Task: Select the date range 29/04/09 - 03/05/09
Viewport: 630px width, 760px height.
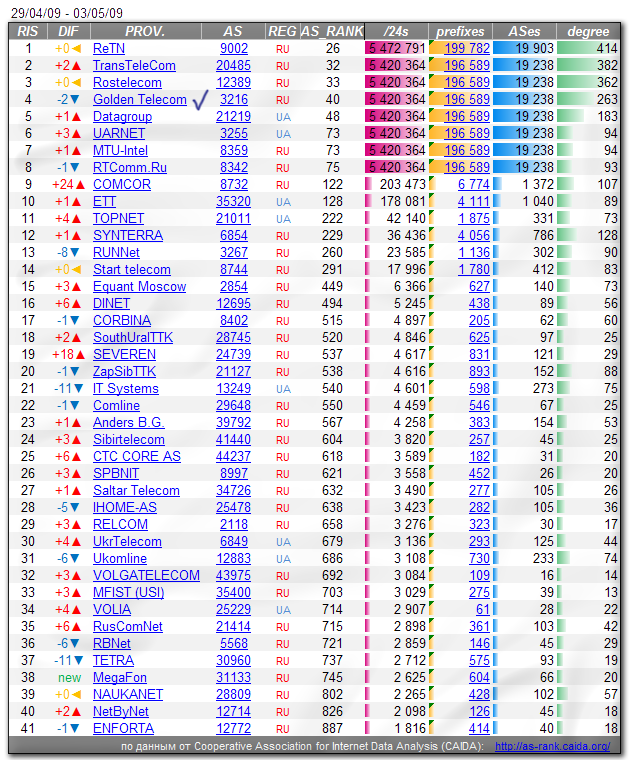Action: point(67,13)
